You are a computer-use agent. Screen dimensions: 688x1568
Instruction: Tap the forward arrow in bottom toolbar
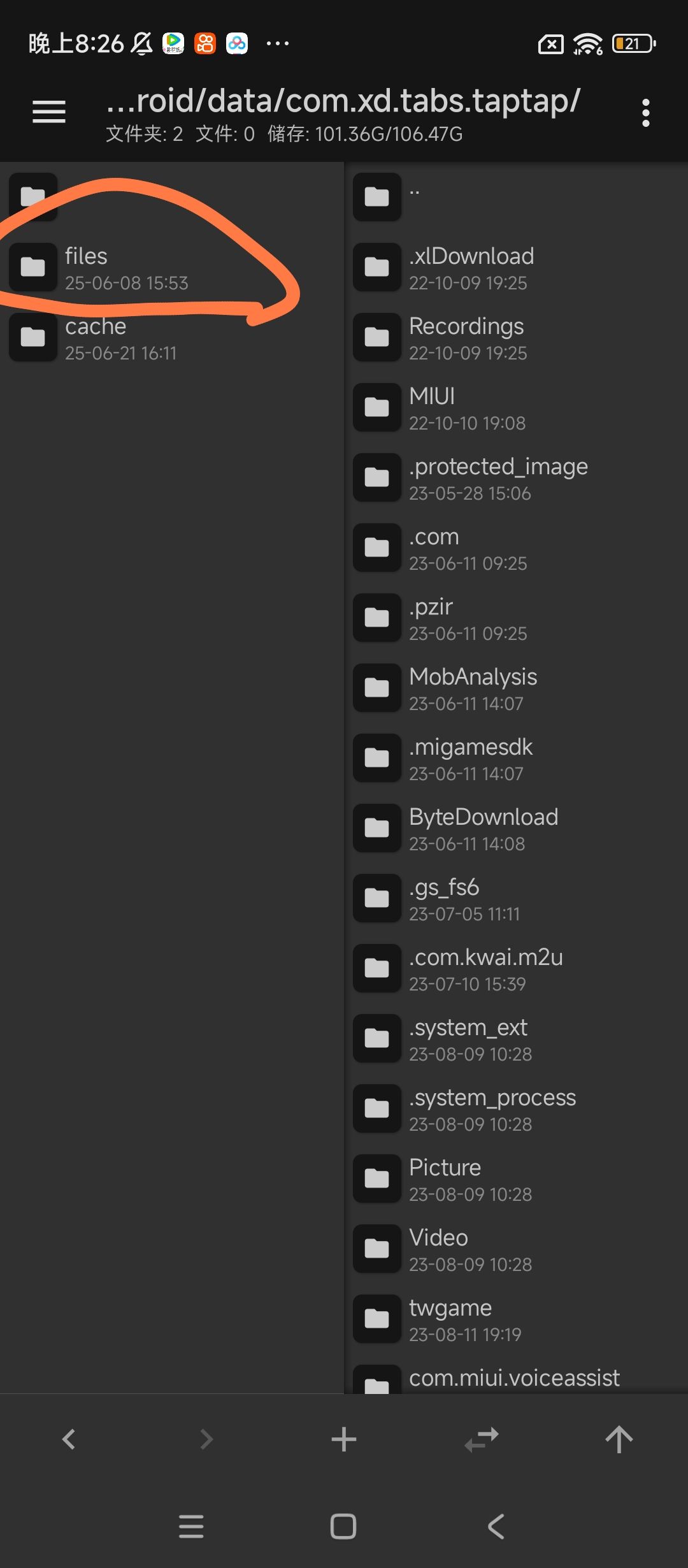206,1439
